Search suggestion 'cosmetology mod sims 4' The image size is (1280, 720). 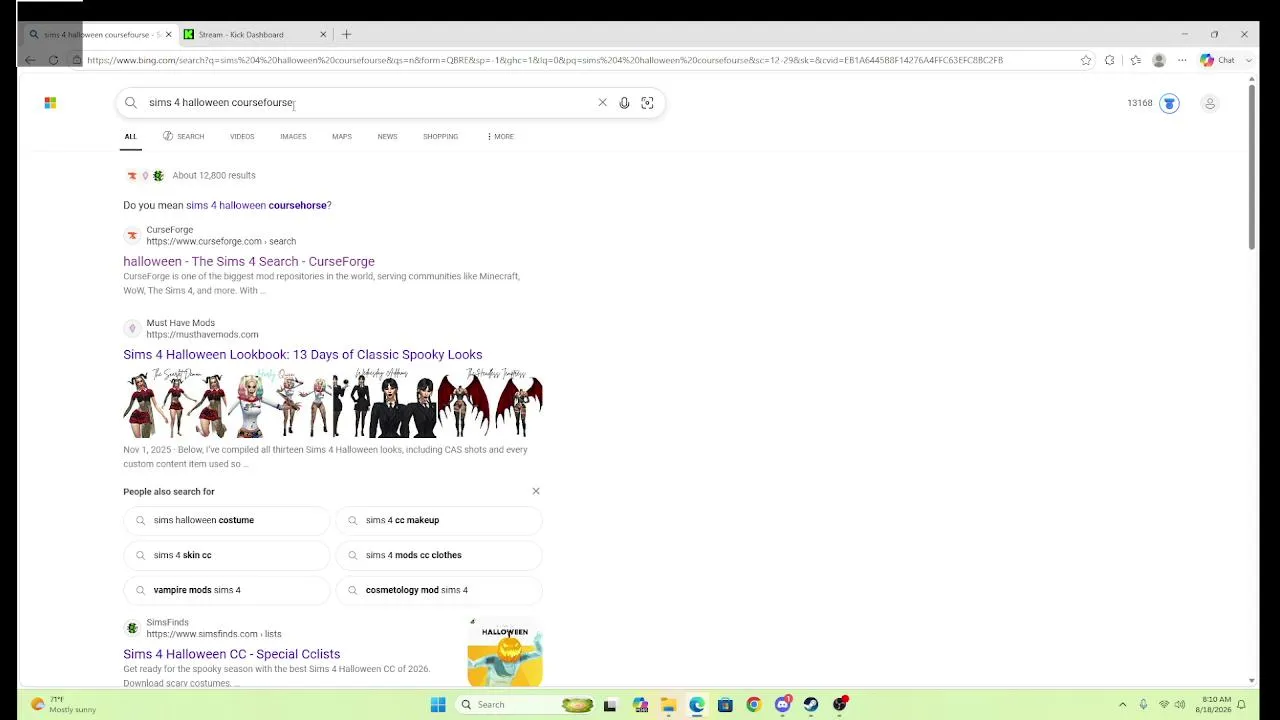coord(439,590)
